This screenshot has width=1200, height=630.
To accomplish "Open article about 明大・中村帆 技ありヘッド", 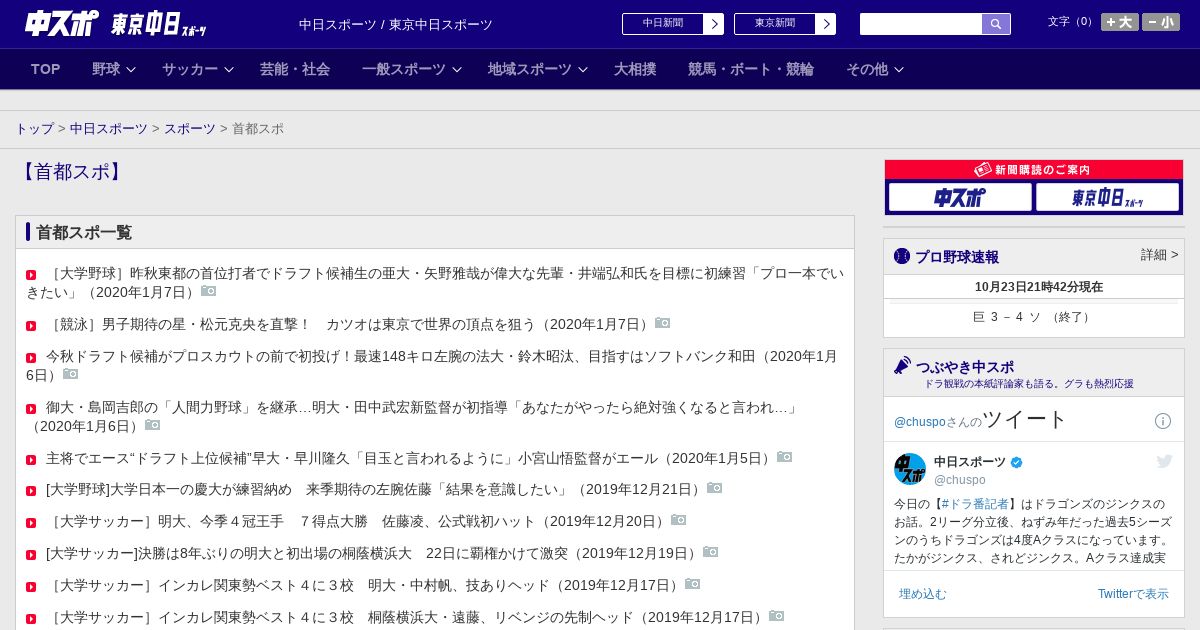I will pos(364,585).
